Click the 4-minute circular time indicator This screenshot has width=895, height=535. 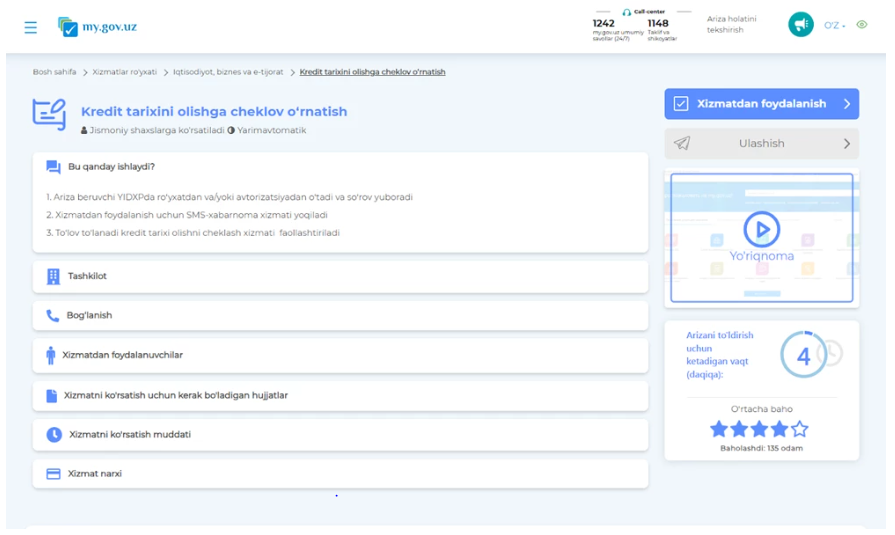pyautogui.click(x=803, y=355)
